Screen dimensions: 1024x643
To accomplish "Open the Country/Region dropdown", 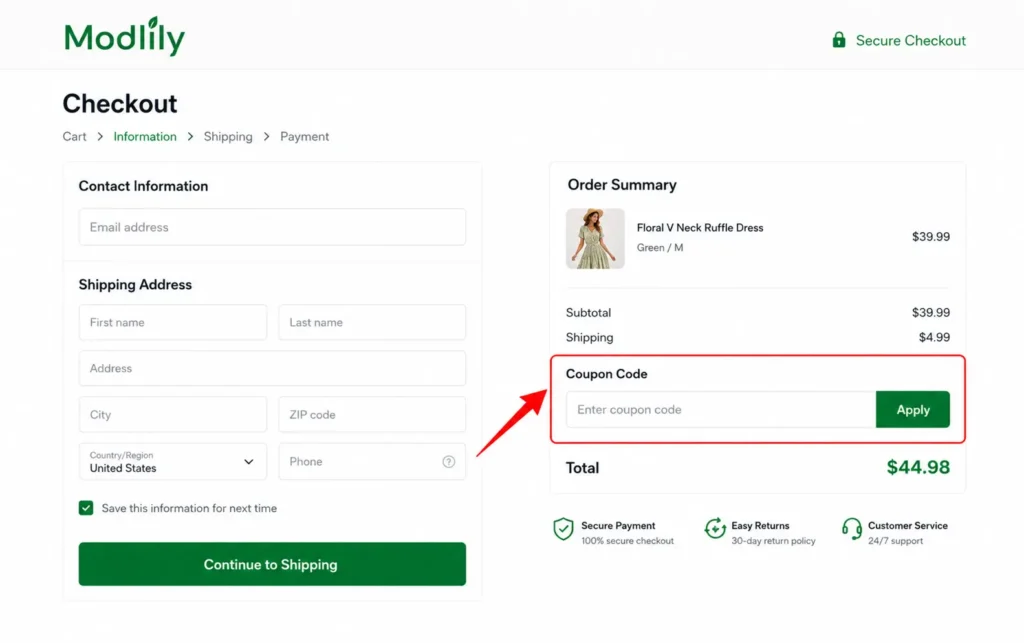I will (173, 462).
